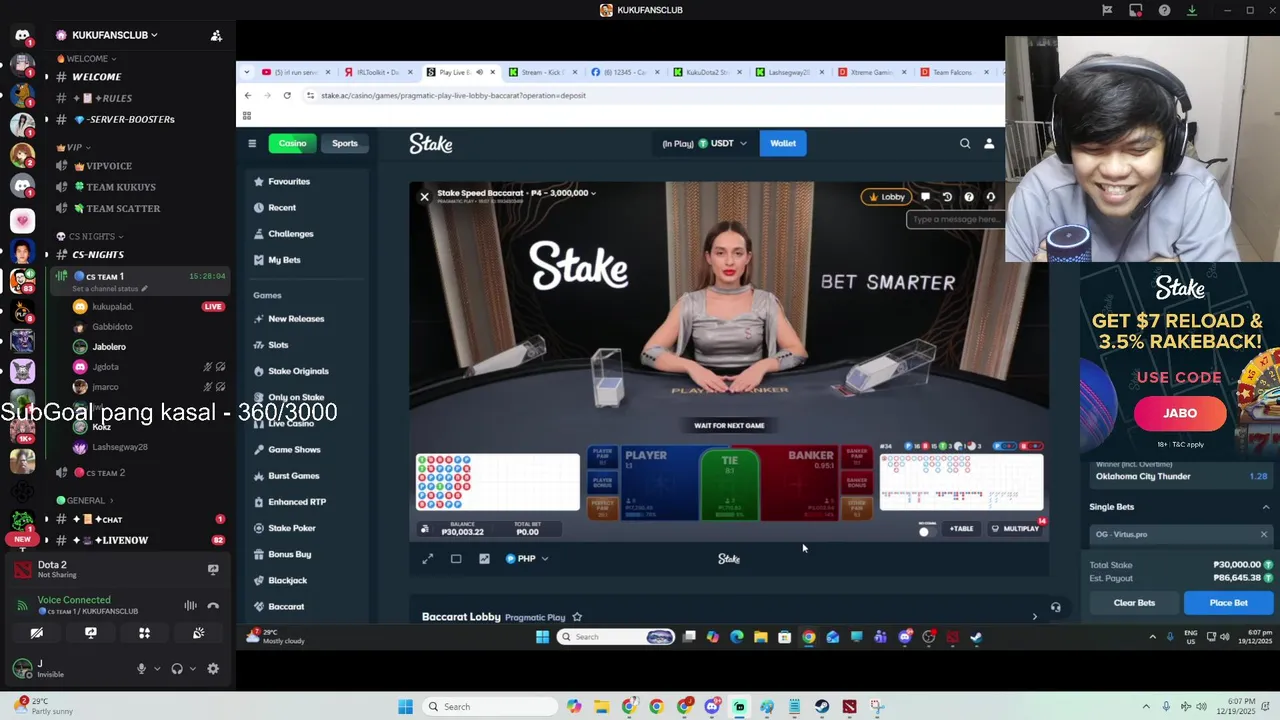The image size is (1280, 720).
Task: Bet on the green TIE area
Action: coord(729,485)
